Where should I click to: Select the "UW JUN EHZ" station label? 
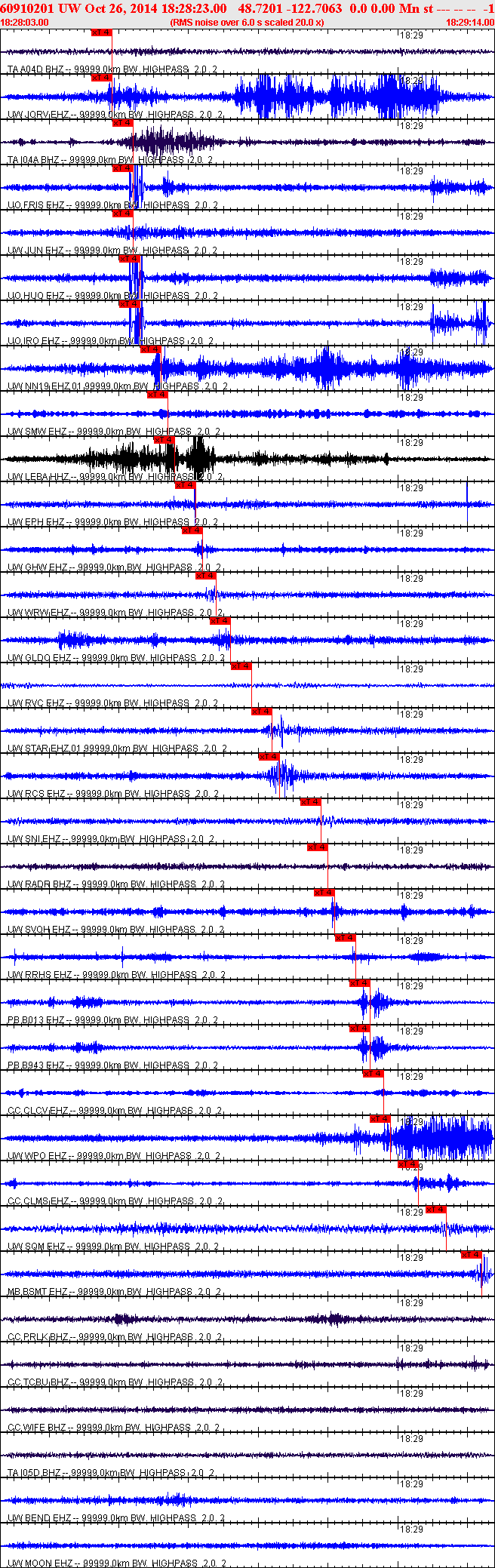[35, 251]
